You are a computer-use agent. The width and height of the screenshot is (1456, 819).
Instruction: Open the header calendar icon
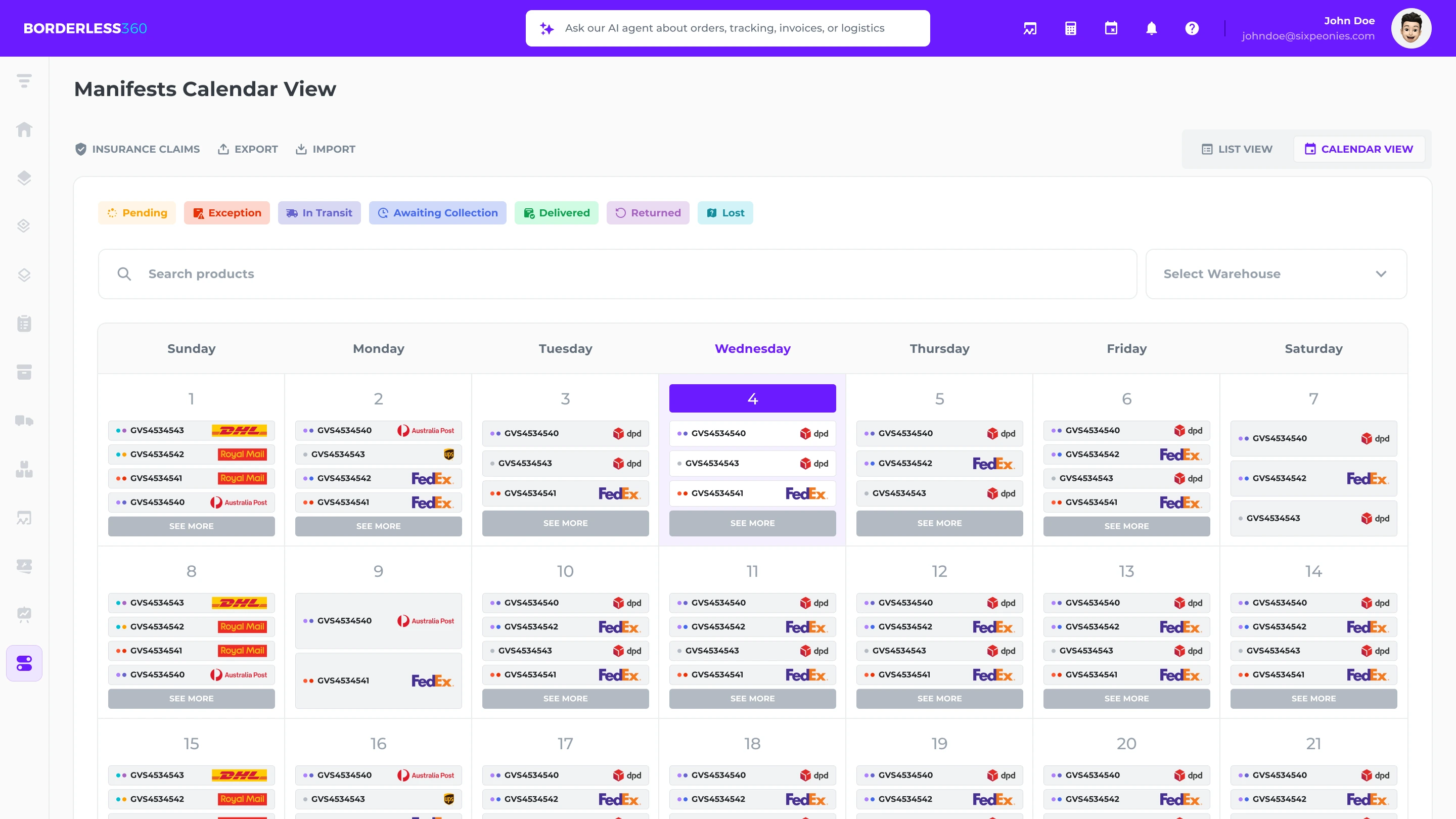coord(1111,28)
